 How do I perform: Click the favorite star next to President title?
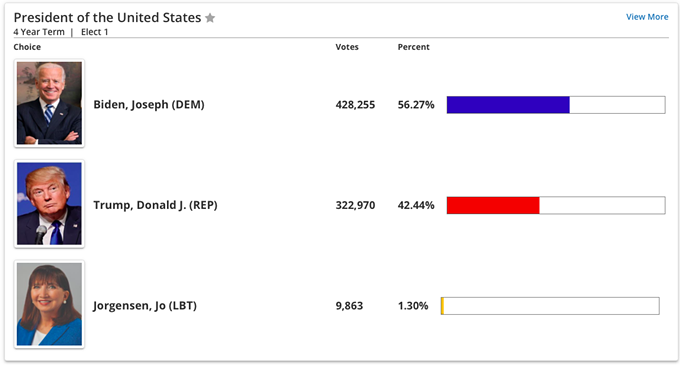(210, 18)
